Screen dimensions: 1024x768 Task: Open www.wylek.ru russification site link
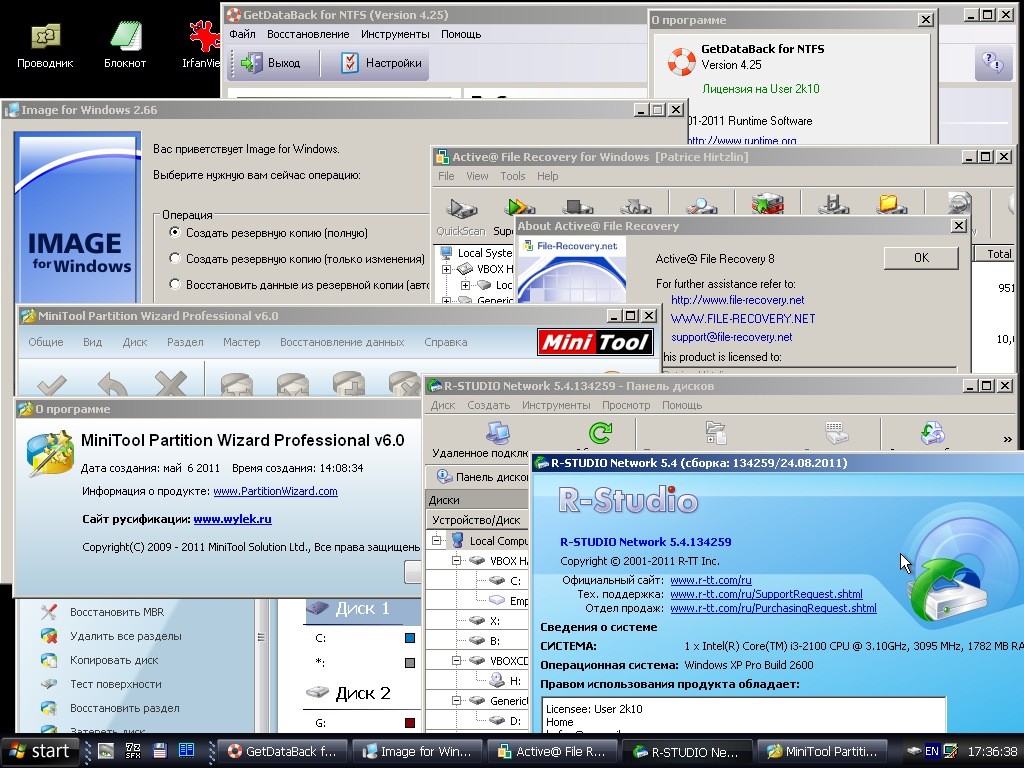pos(232,519)
